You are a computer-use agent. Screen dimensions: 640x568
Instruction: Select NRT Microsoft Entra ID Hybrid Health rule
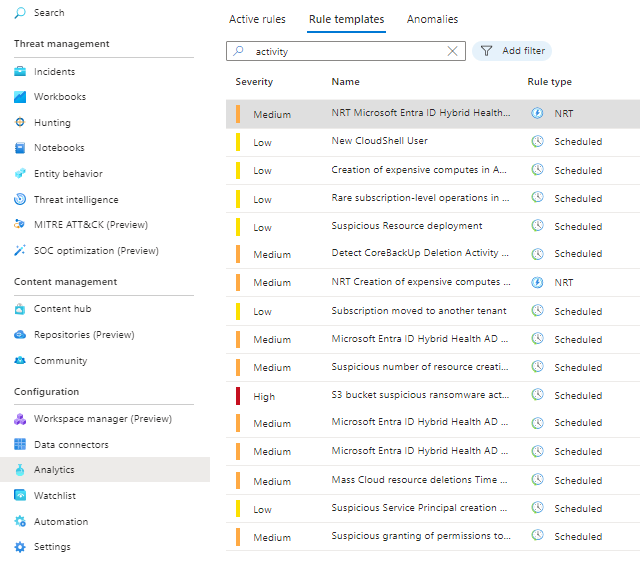click(x=420, y=113)
